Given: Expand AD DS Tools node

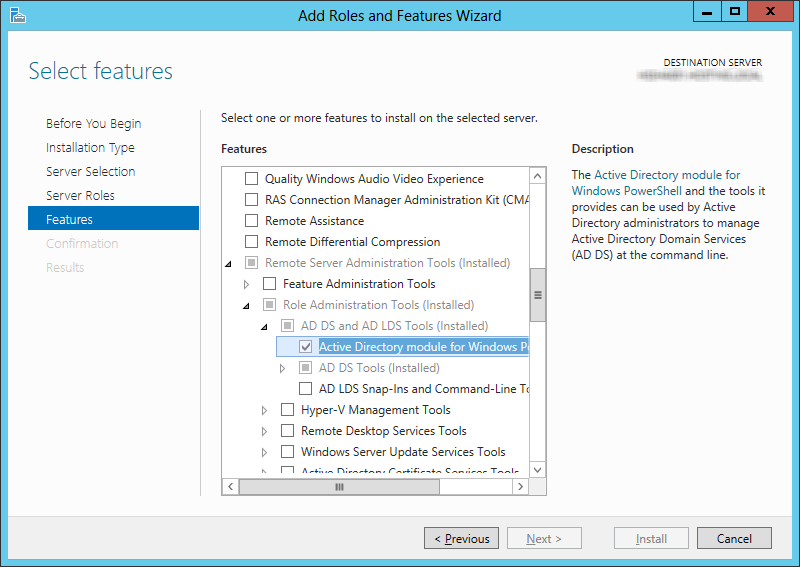Looking at the screenshot, I should [x=282, y=368].
